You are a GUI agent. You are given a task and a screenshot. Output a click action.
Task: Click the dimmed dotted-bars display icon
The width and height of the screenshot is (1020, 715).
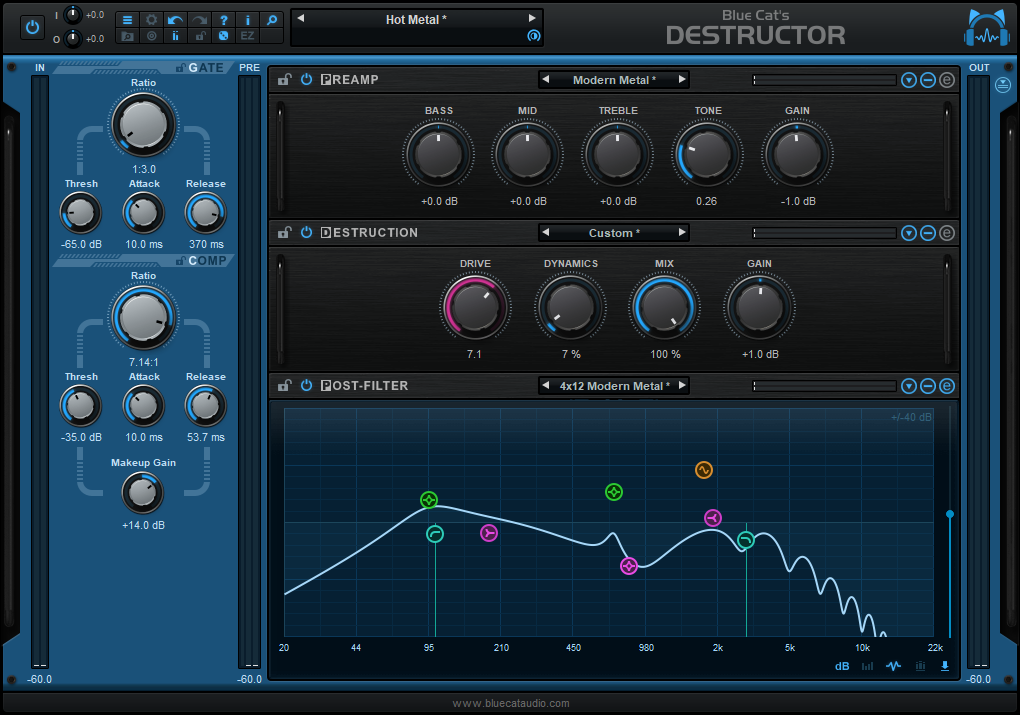920,666
